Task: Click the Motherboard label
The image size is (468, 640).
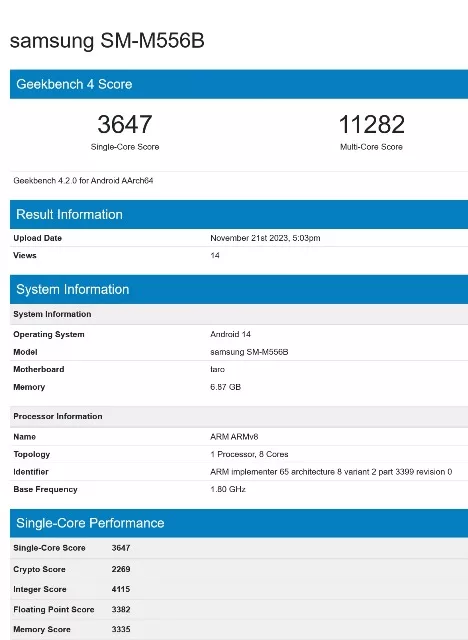Action: [x=39, y=369]
